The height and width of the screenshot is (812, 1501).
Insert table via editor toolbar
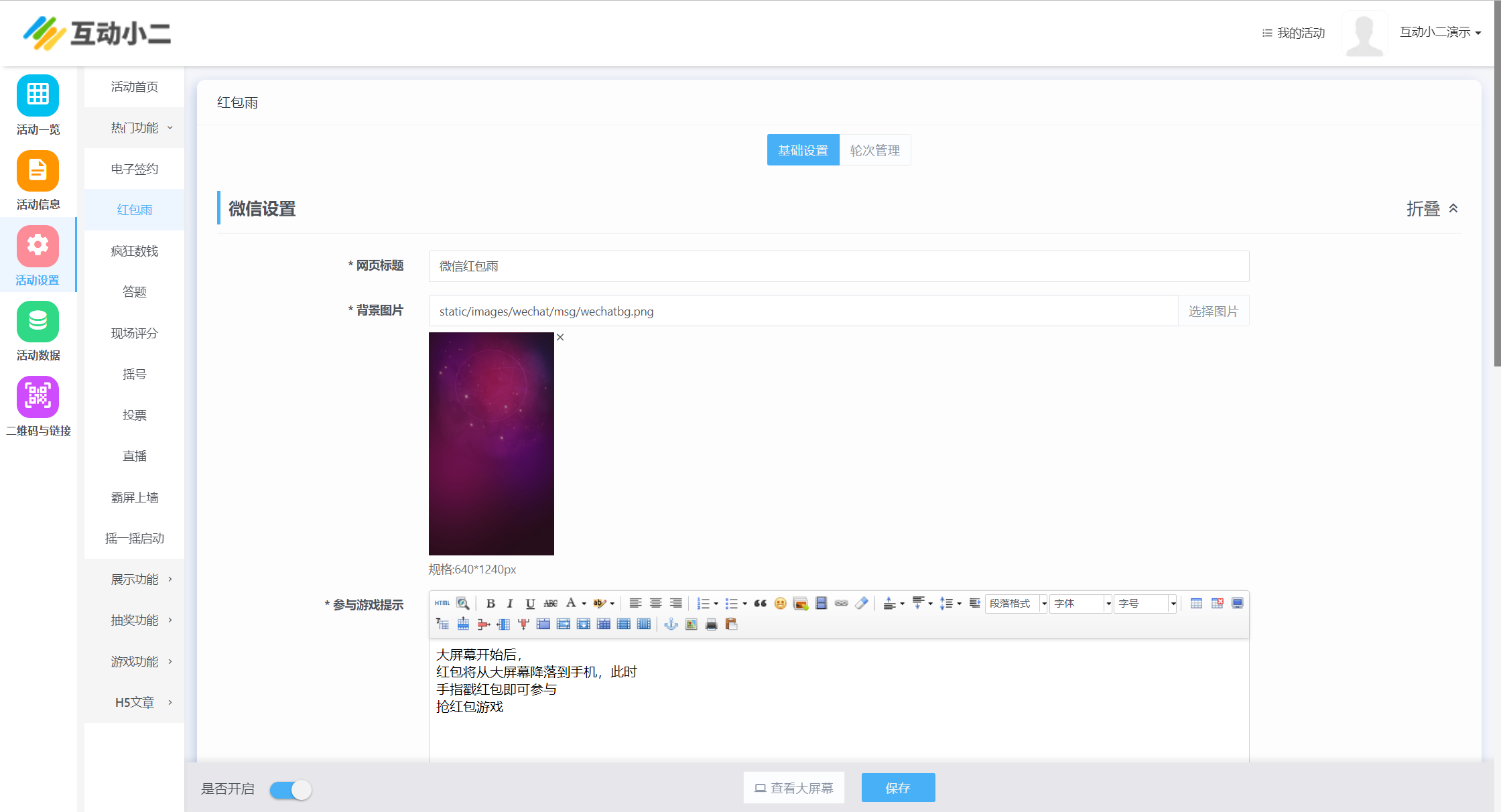pyautogui.click(x=1196, y=603)
